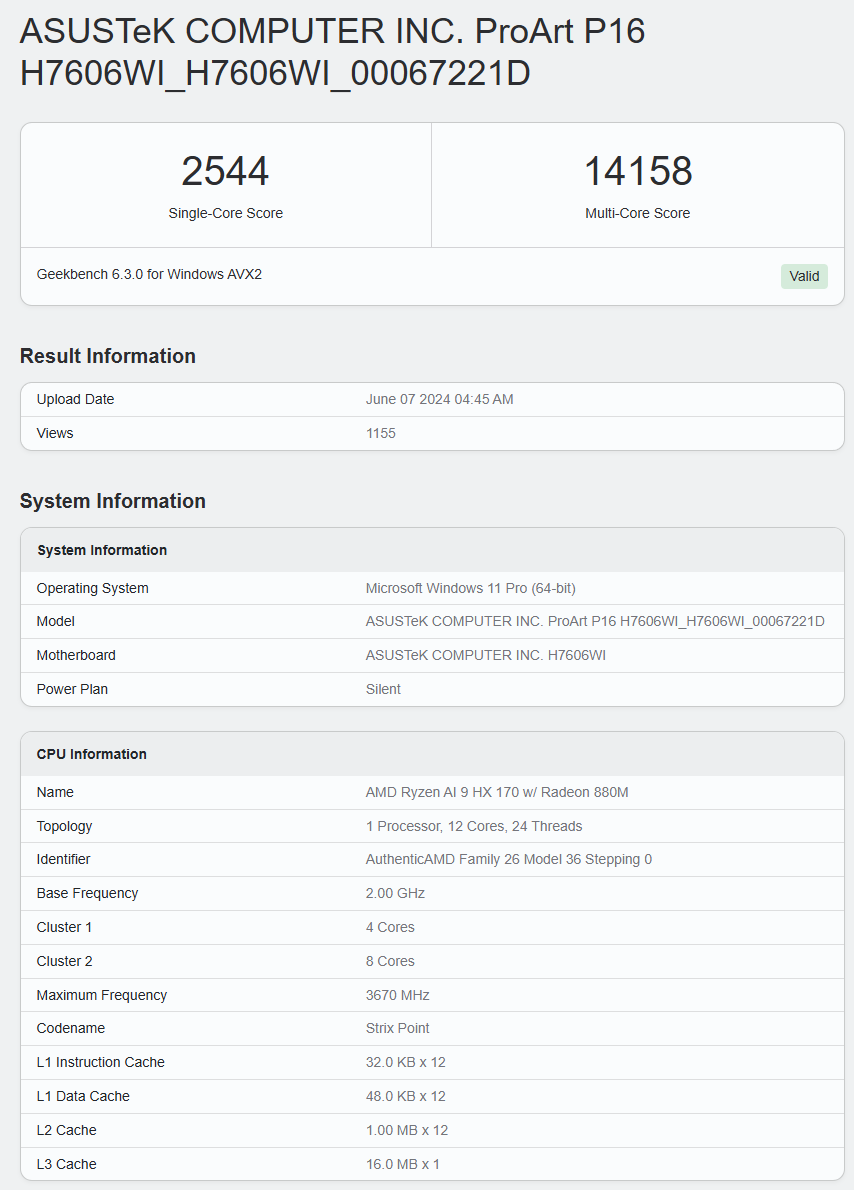
Task: Click the 'Cluster 2' row label
Action: click(x=65, y=961)
